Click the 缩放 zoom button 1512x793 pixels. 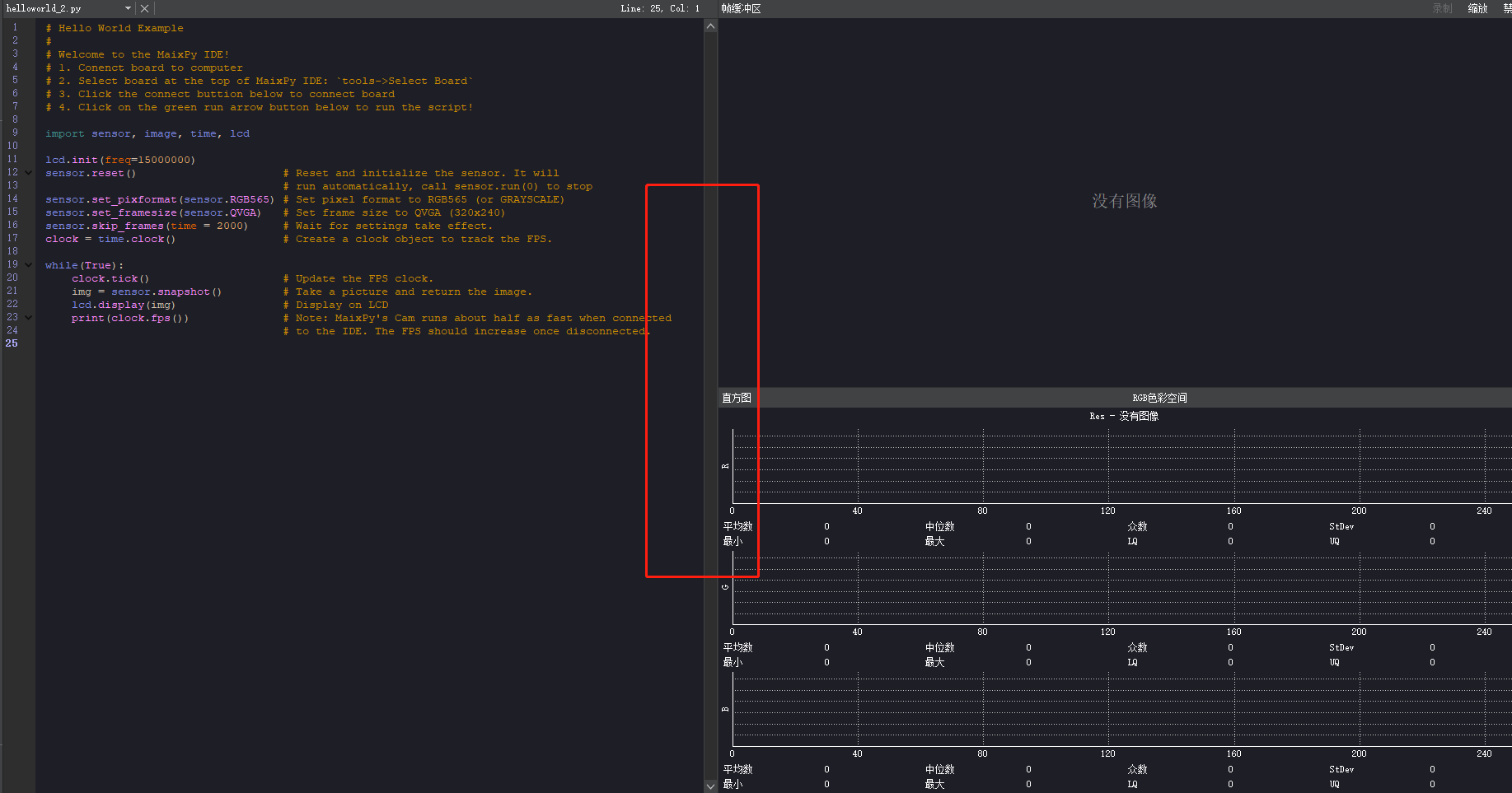[x=1477, y=8]
